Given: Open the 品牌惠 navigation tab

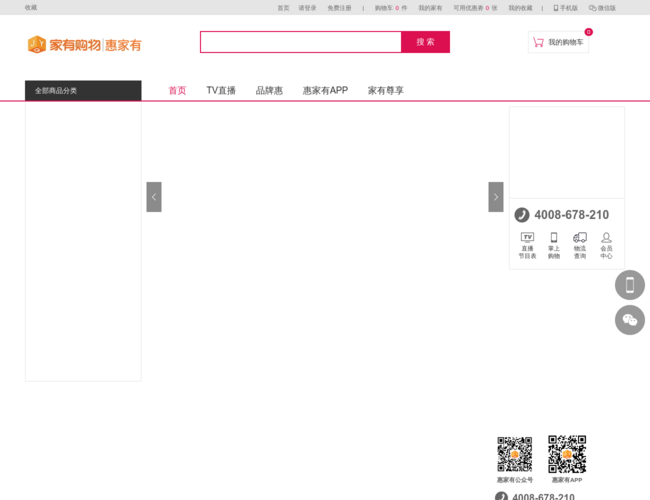Looking at the screenshot, I should 269,90.
